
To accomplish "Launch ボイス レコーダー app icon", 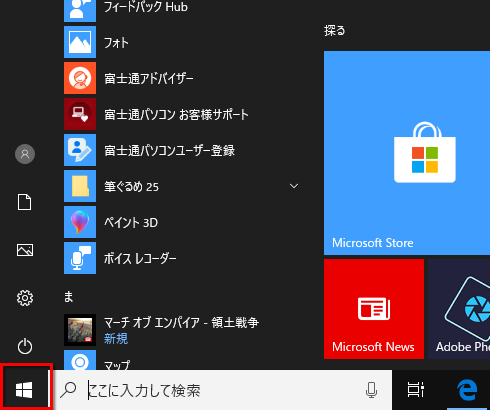I will click(x=80, y=258).
